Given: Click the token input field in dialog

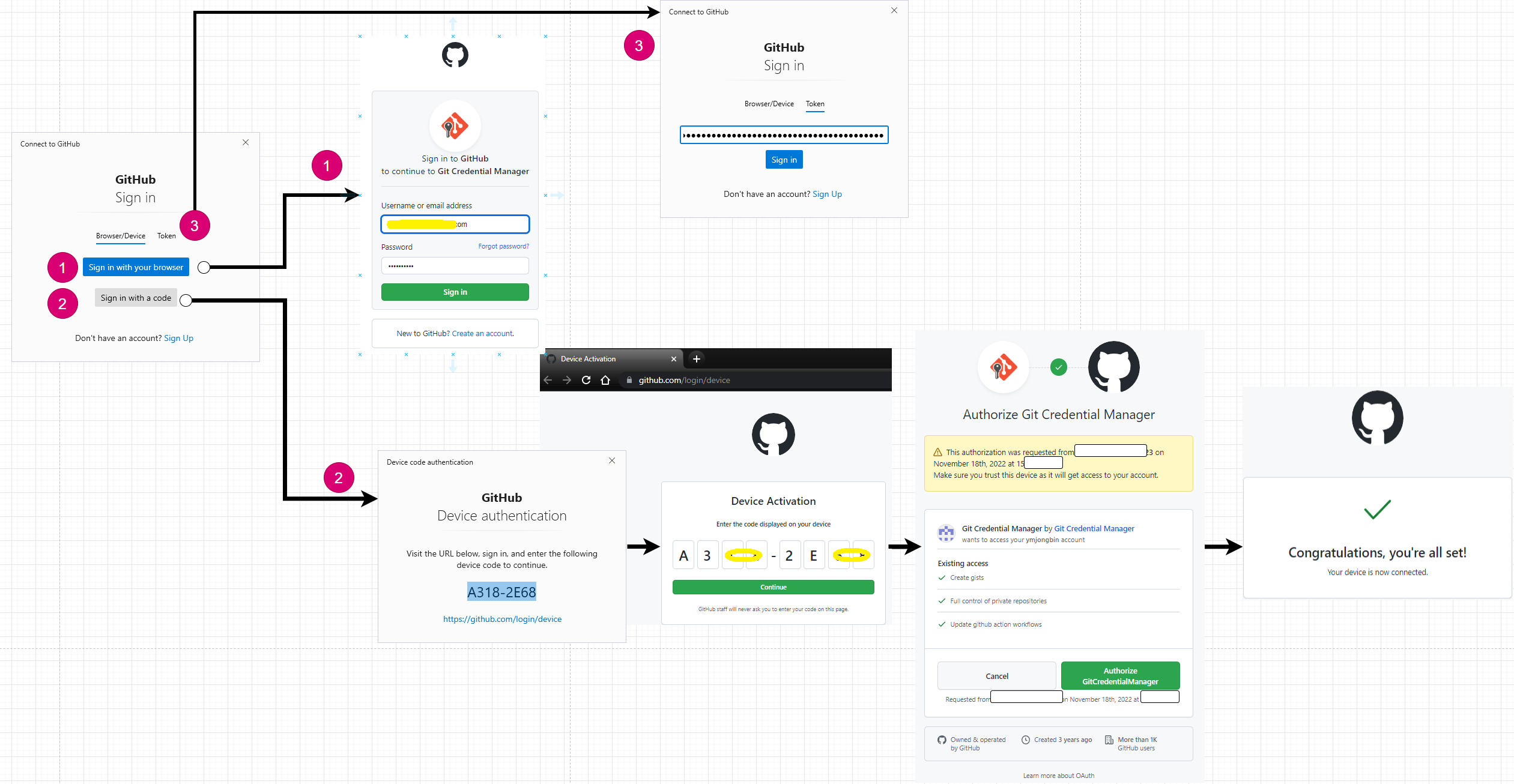Looking at the screenshot, I should coord(784,135).
